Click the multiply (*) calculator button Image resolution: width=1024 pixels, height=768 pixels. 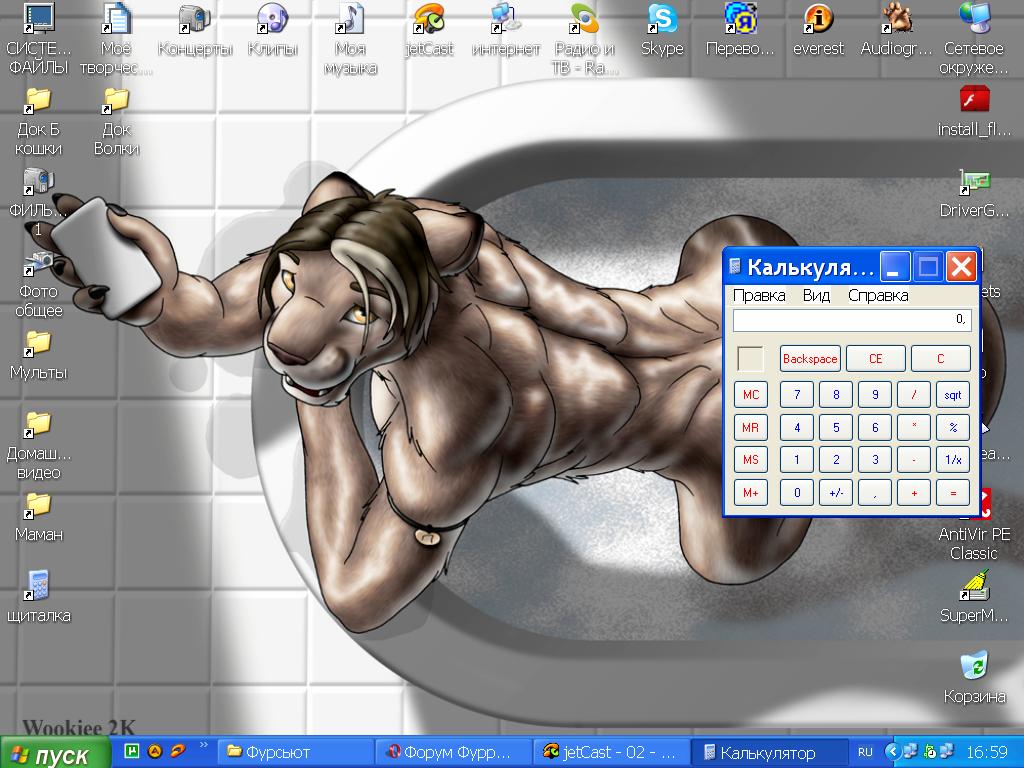coord(914,427)
